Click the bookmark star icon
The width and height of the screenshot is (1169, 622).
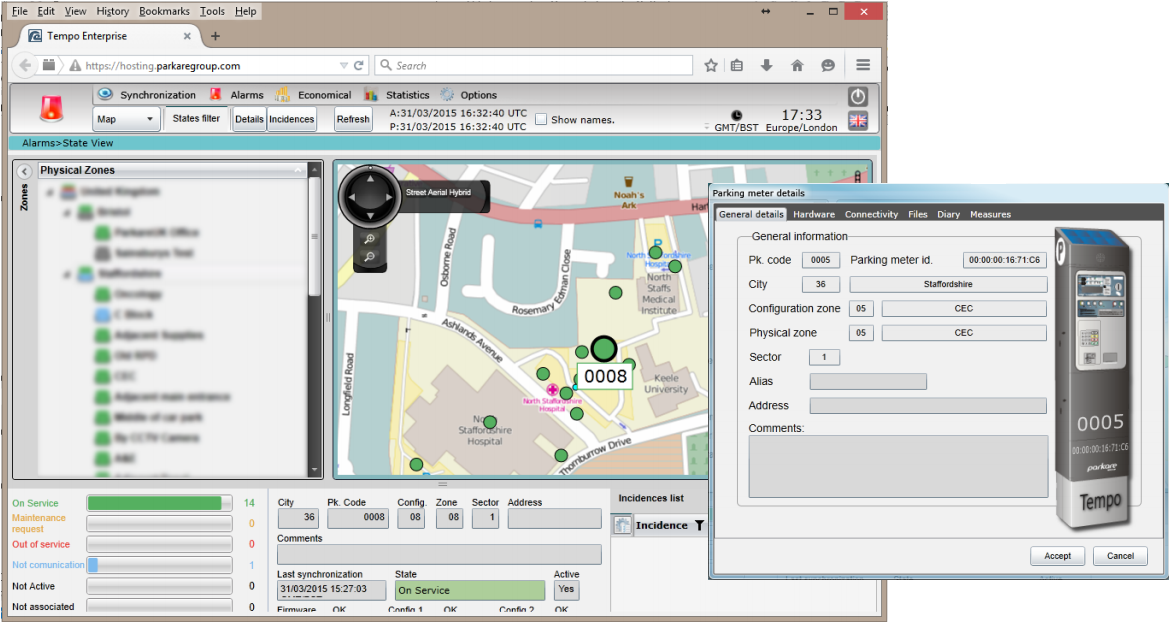[x=710, y=66]
